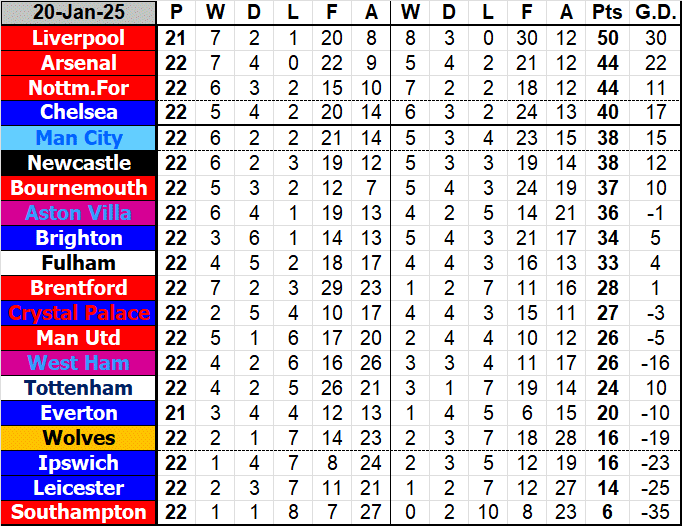This screenshot has width=682, height=526.
Task: Click the Bournemouth team name cell
Action: click(x=79, y=188)
